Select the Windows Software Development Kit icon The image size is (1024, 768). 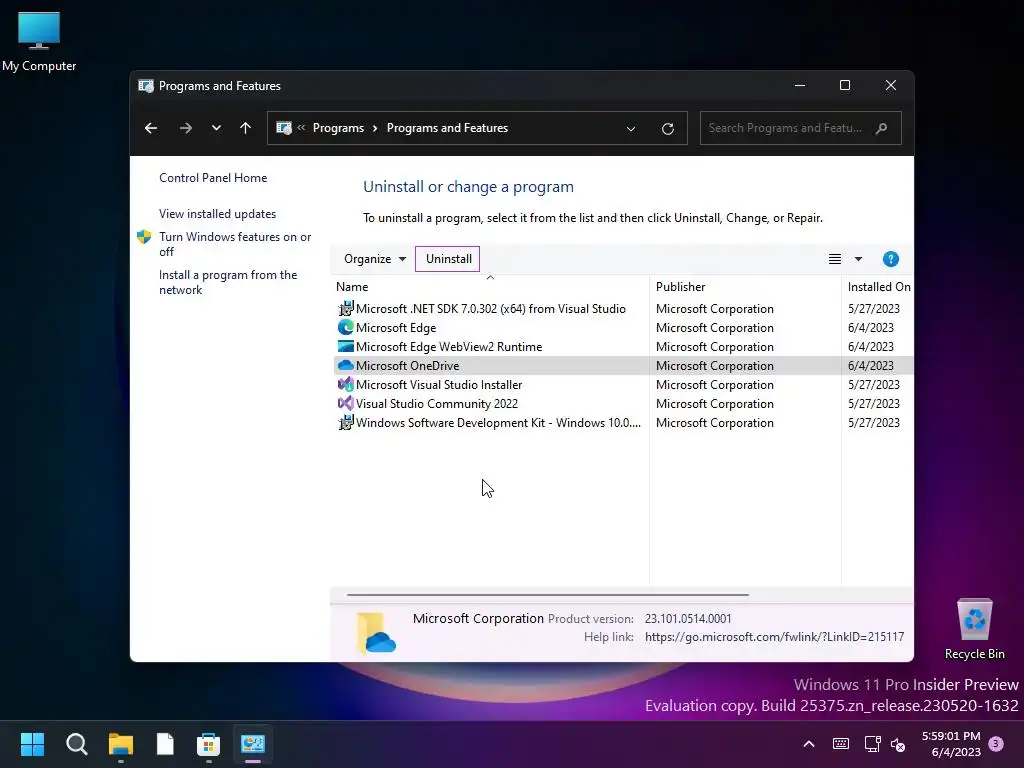pos(345,422)
